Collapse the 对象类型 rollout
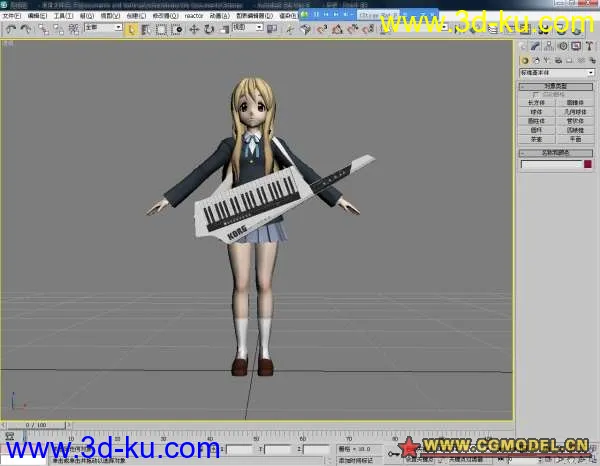The height and width of the screenshot is (466, 600). click(x=556, y=86)
